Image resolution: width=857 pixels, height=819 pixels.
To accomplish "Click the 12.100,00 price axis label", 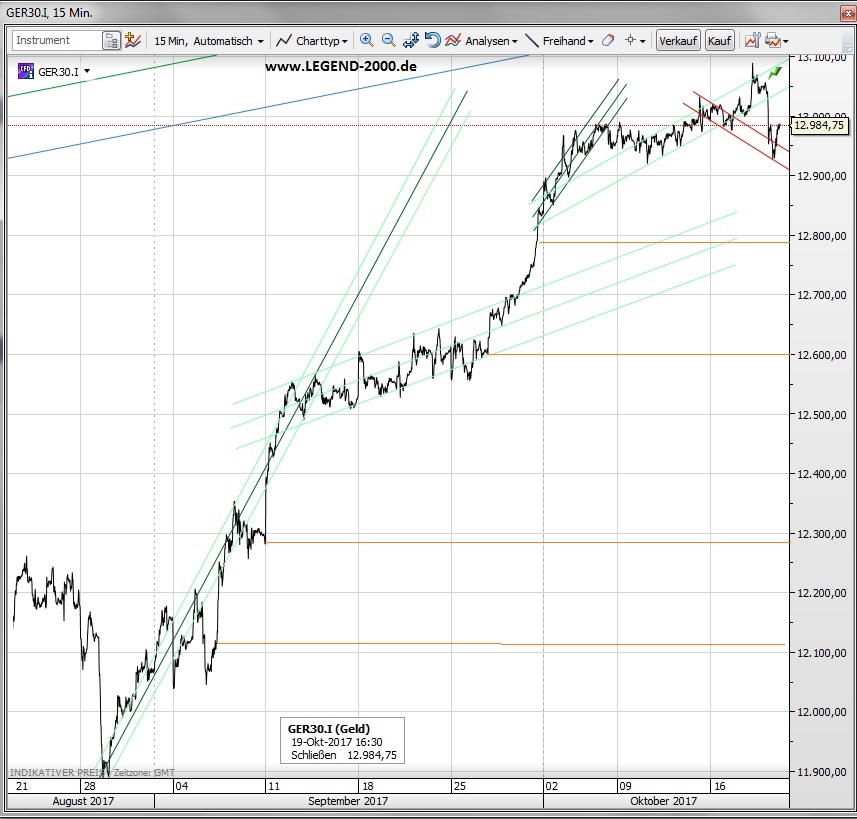I will 821,652.
